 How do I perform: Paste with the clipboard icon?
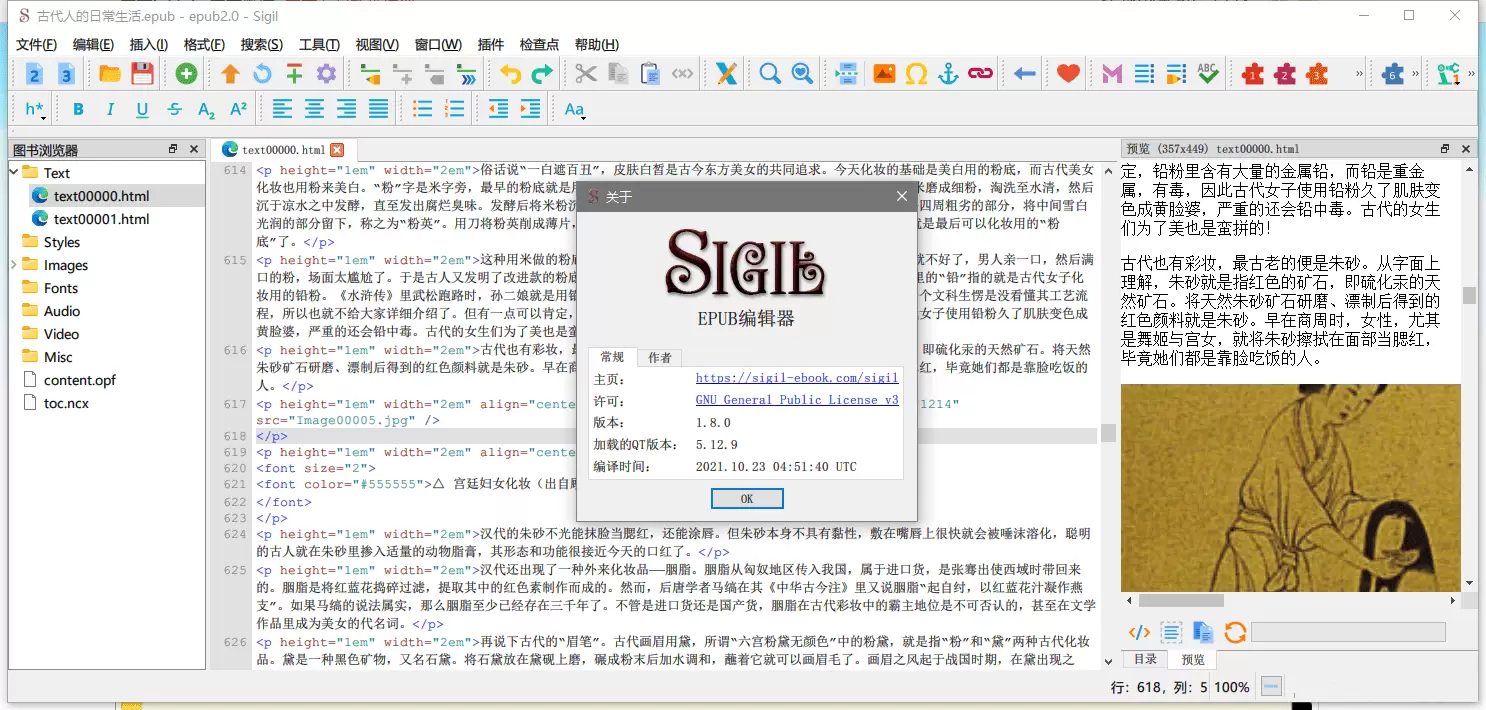coord(650,73)
